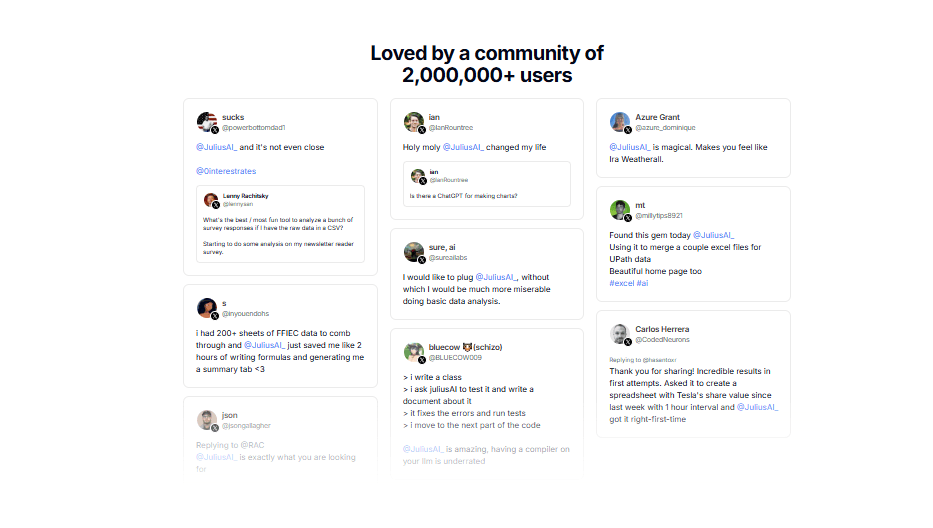The height and width of the screenshot is (528, 933).
Task: Click Lenny Rachitsky's avatar in quoted tweet
Action: pos(211,200)
